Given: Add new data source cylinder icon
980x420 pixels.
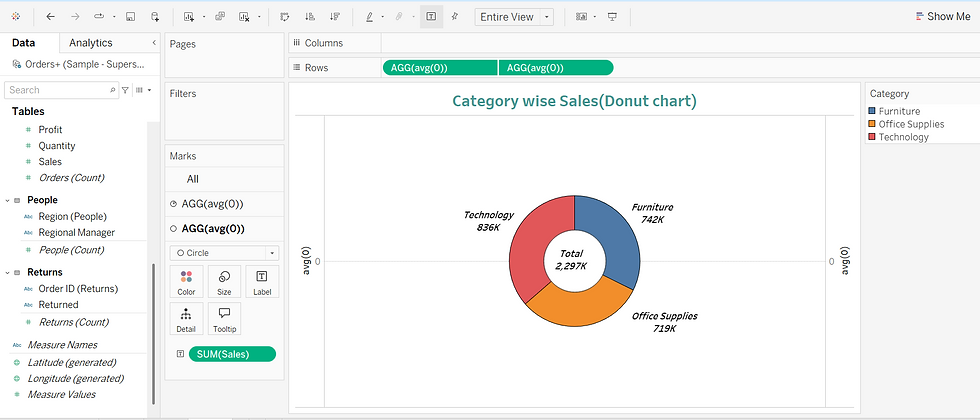Looking at the screenshot, I should tap(154, 17).
